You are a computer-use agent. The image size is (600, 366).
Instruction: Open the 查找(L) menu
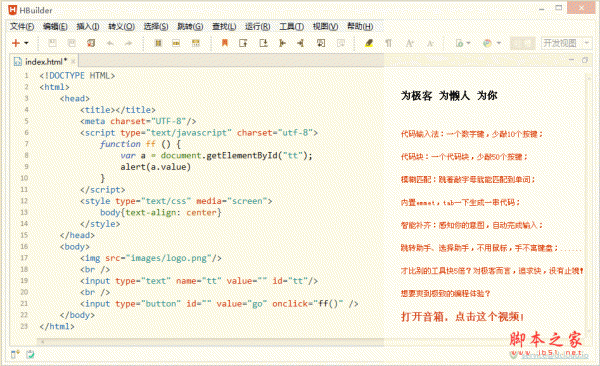(x=224, y=26)
